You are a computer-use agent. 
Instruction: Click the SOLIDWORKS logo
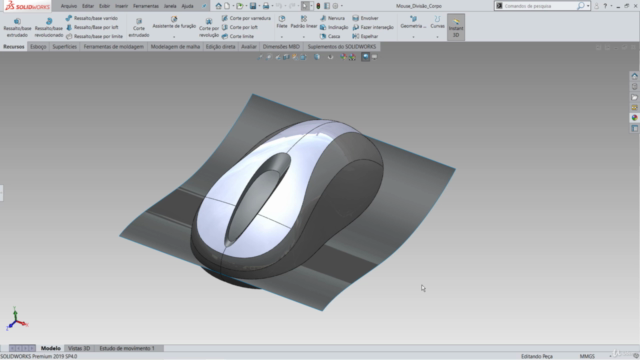coord(27,6)
